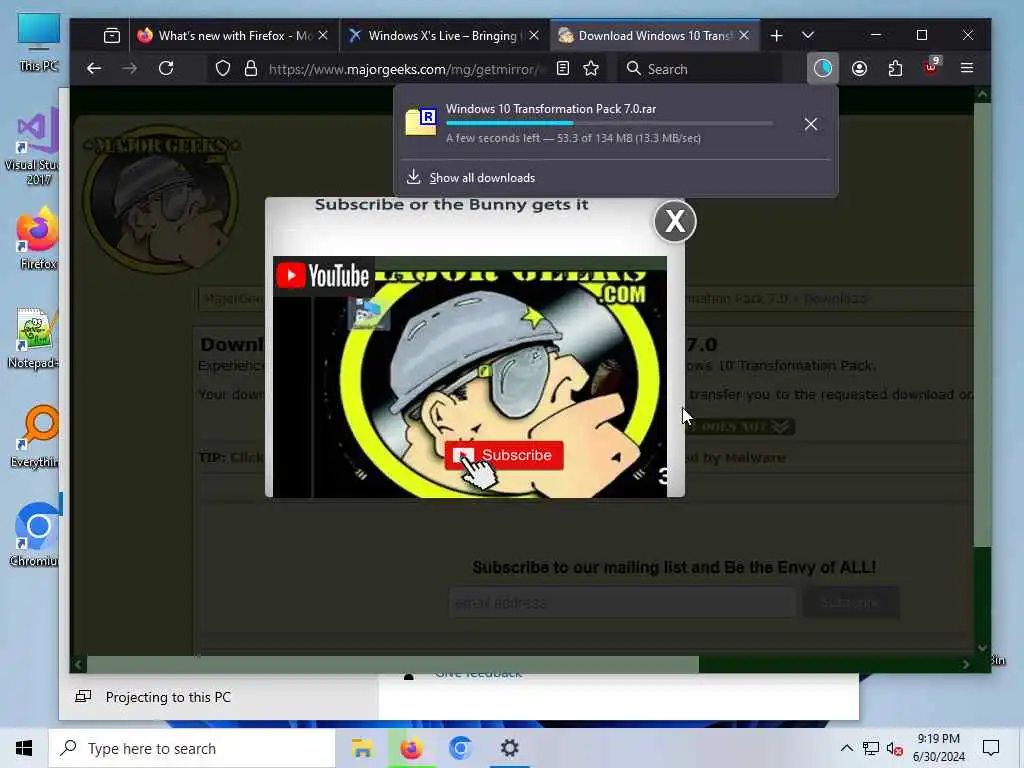The height and width of the screenshot is (768, 1024).
Task: Click the mailing list Subscribe button
Action: [850, 603]
